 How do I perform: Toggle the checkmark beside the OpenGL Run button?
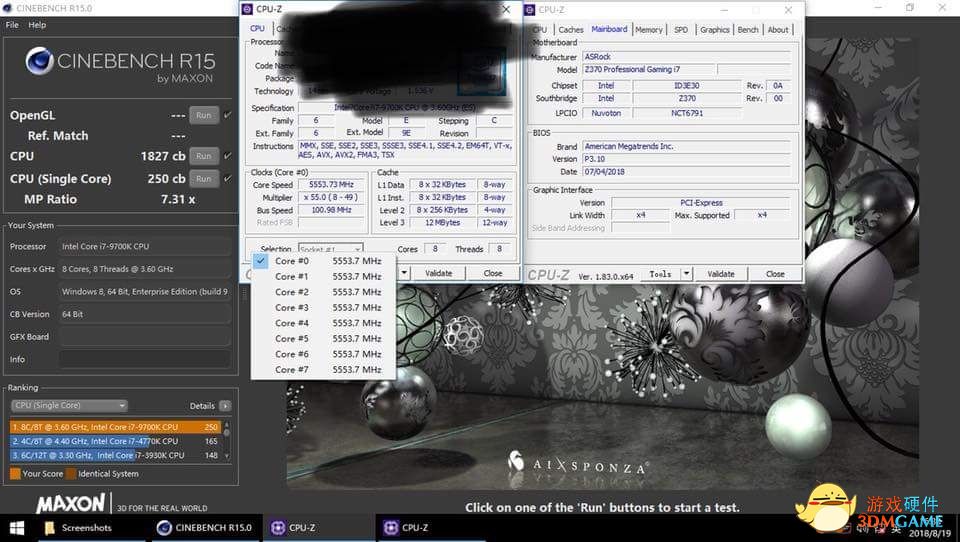coord(228,115)
